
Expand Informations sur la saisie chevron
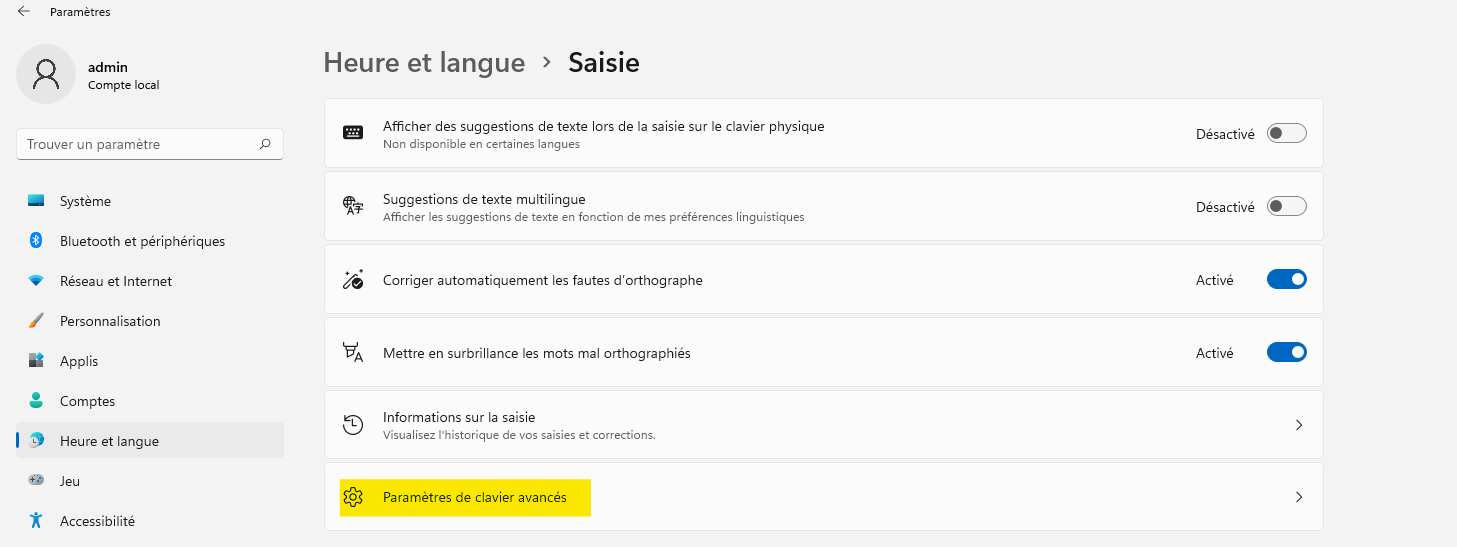pos(1298,425)
